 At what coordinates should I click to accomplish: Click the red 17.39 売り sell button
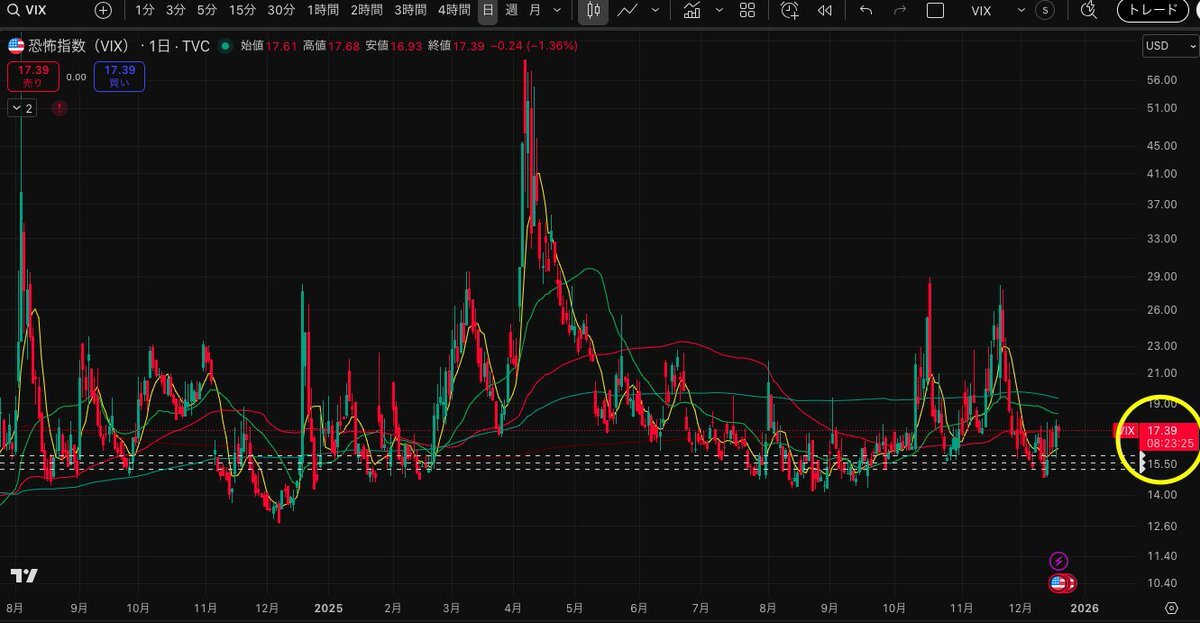coord(33,76)
